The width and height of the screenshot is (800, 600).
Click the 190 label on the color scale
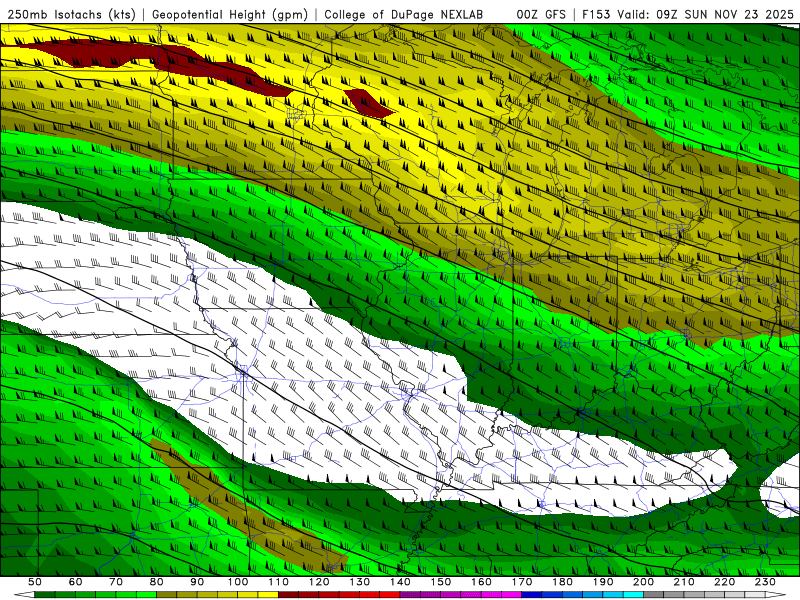[603, 582]
